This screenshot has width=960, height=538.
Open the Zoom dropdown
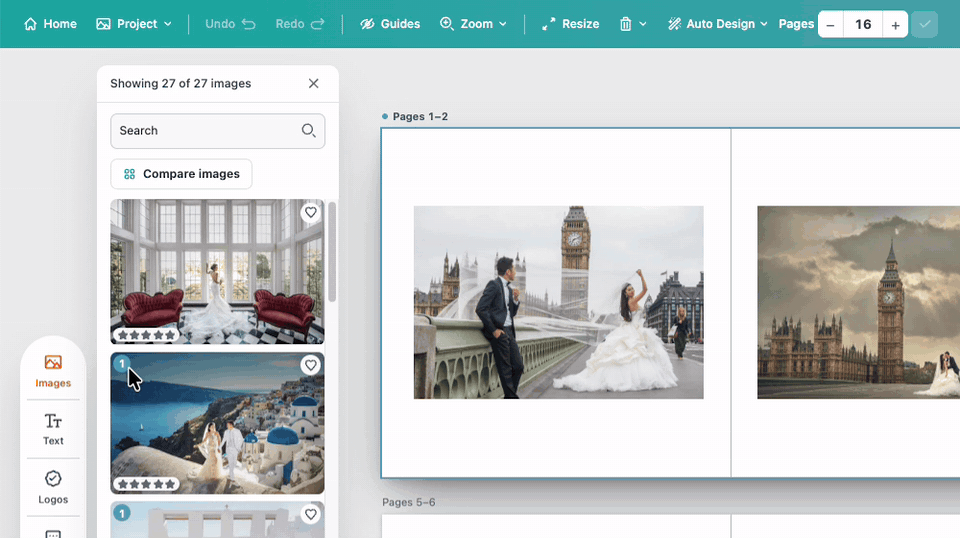tap(473, 24)
